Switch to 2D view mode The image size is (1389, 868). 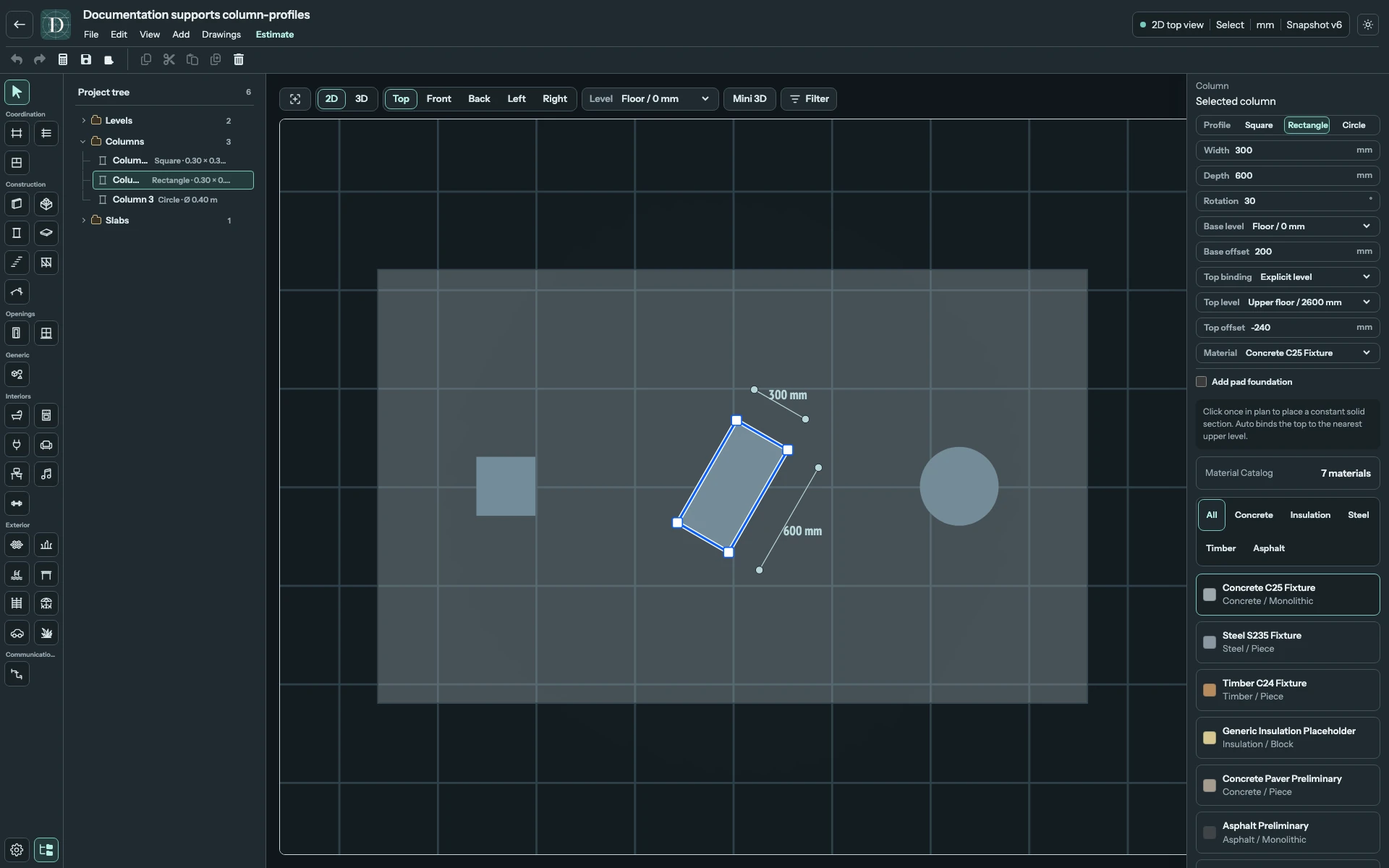(331, 99)
